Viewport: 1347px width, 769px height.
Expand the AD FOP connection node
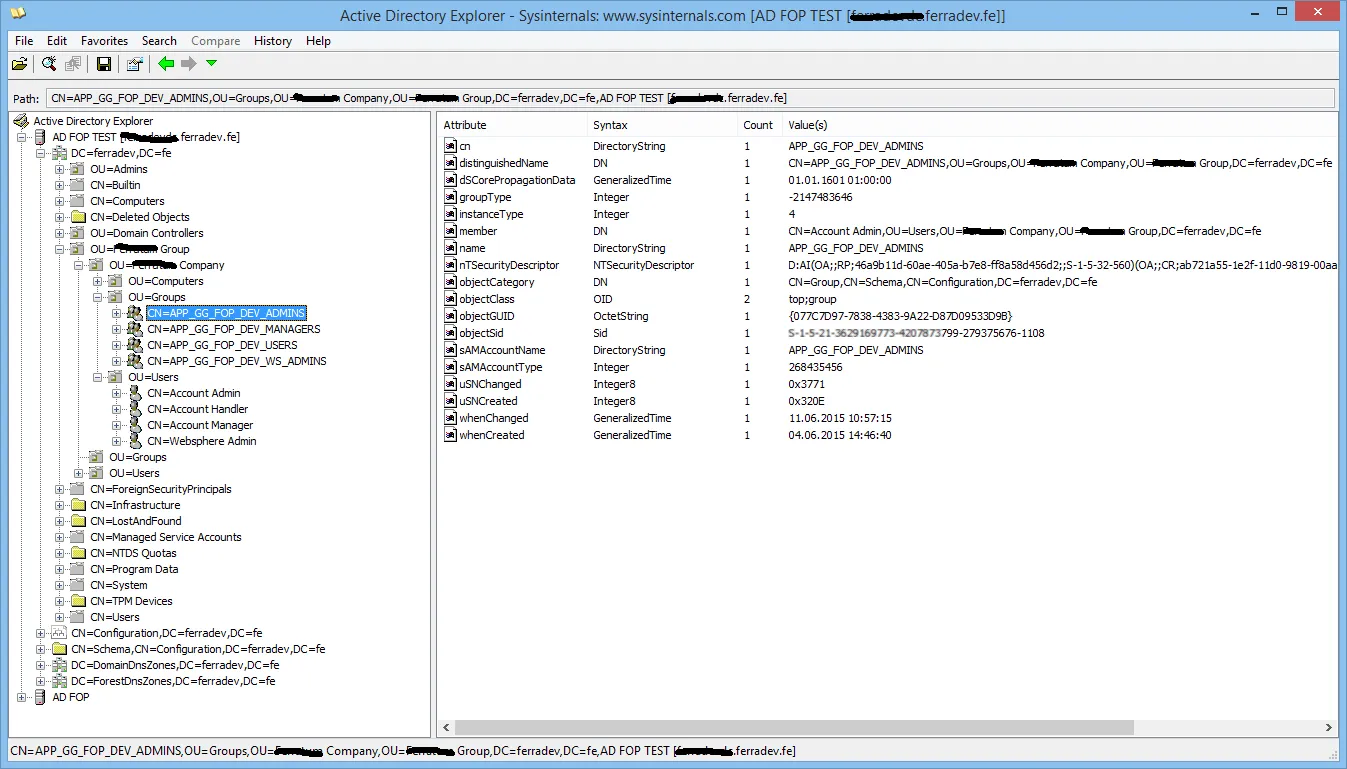[22, 697]
